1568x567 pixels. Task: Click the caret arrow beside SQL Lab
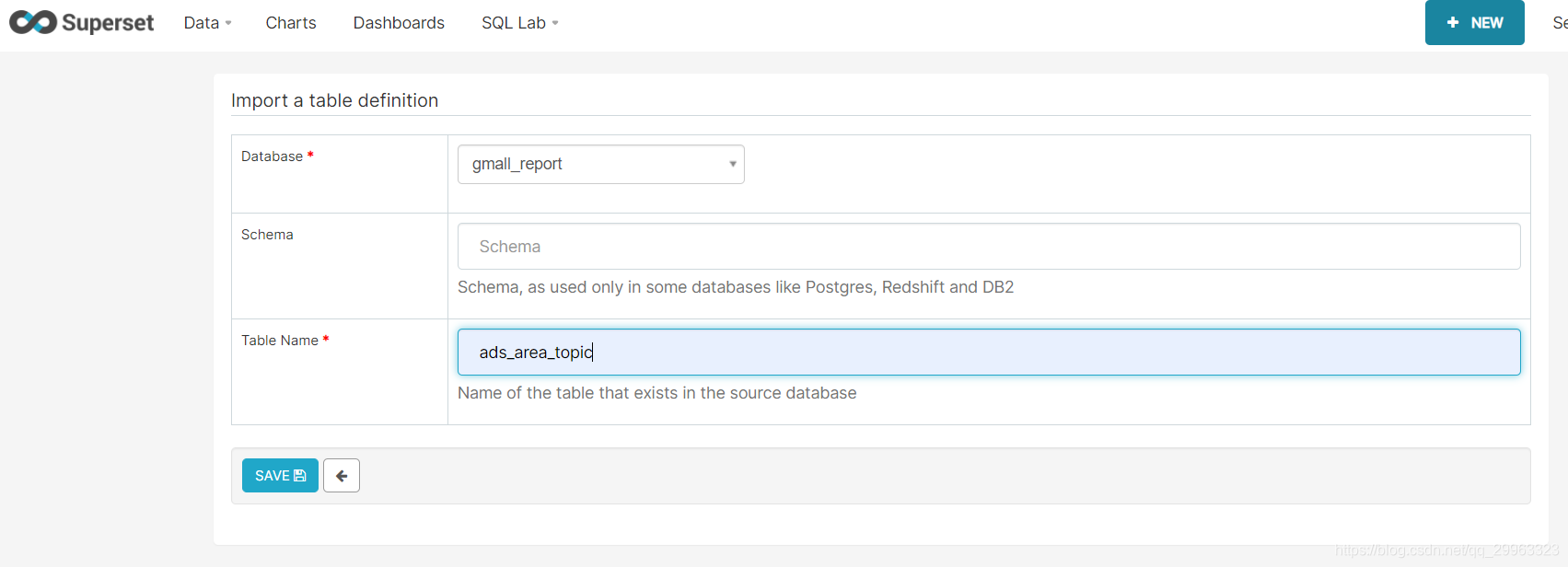555,24
